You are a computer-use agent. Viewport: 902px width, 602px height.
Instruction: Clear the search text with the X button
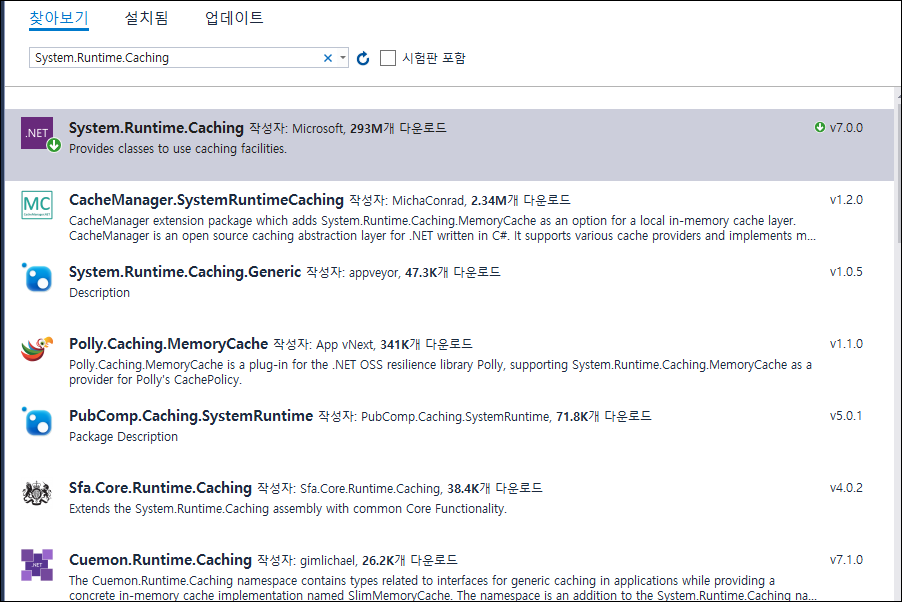[327, 58]
